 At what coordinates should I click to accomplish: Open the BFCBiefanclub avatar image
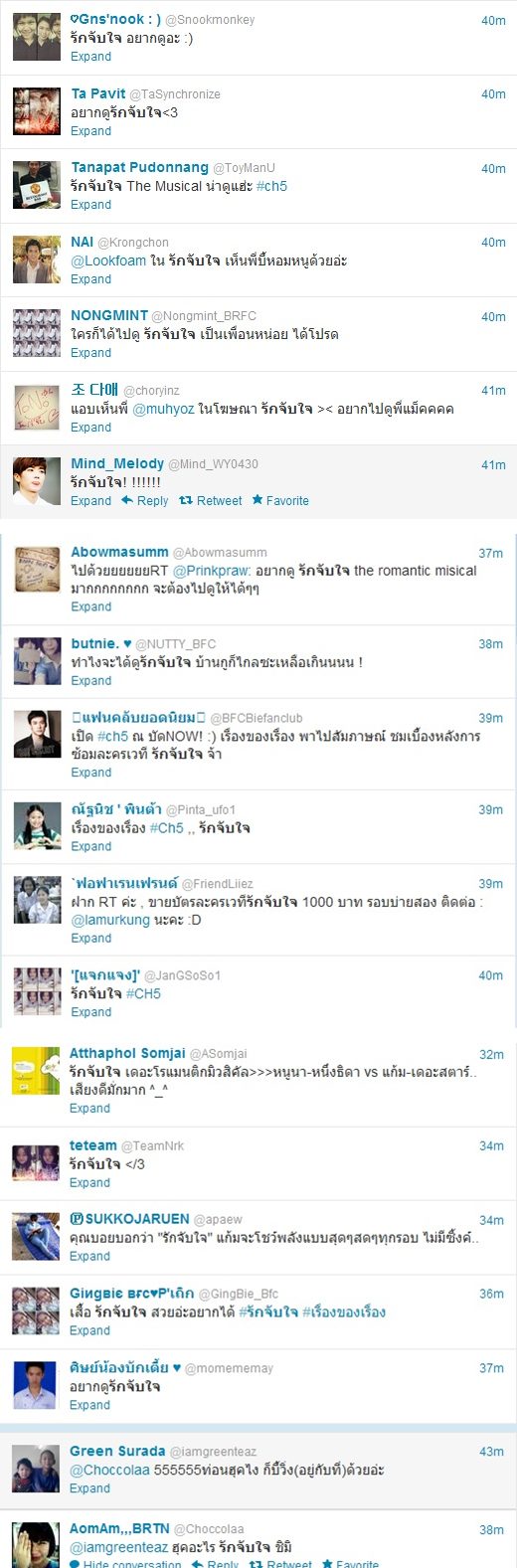(x=37, y=735)
